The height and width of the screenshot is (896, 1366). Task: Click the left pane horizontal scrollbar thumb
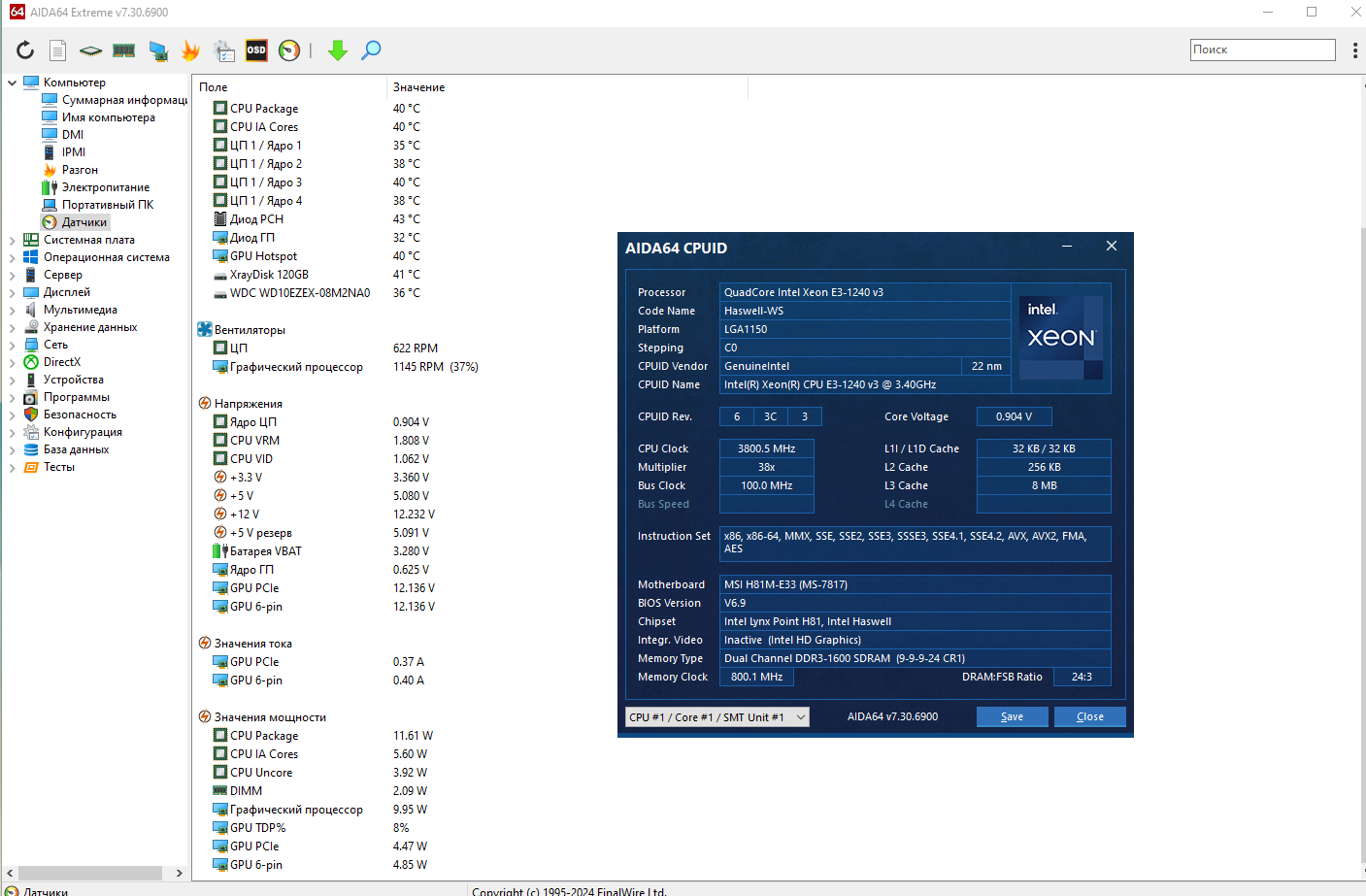pos(90,873)
